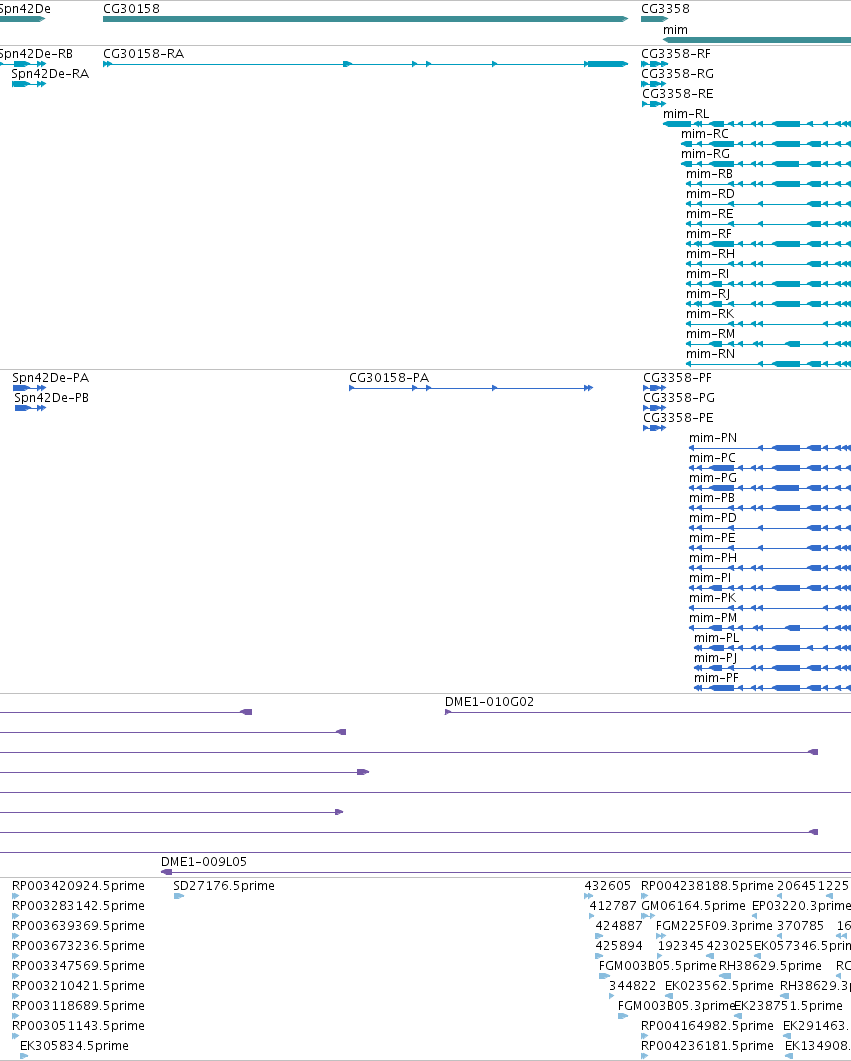Screen dimensions: 851x1061
Task: Click the mim-RN transcript label
Action: (710, 353)
